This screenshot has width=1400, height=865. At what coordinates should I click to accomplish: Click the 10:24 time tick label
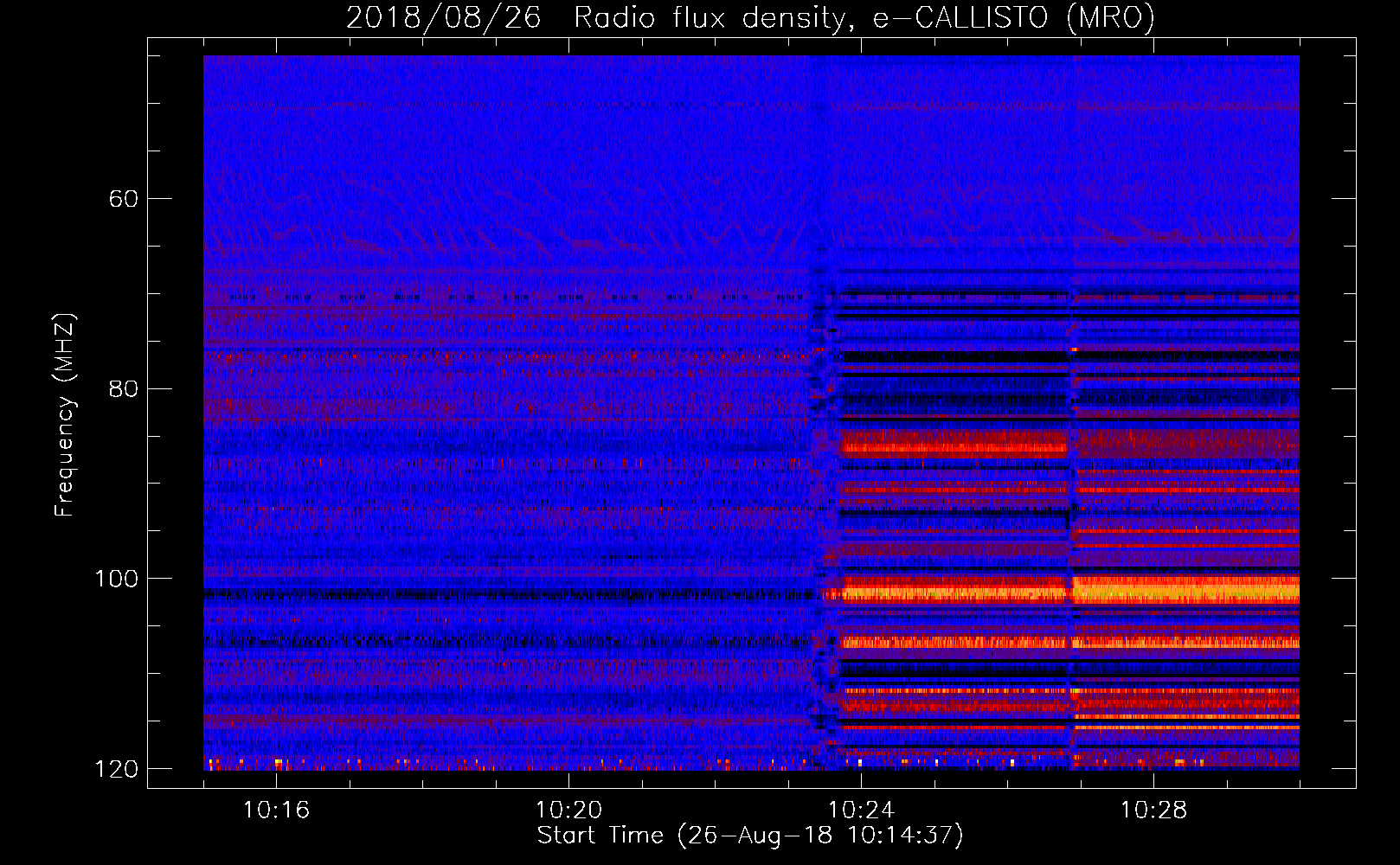pos(861,810)
